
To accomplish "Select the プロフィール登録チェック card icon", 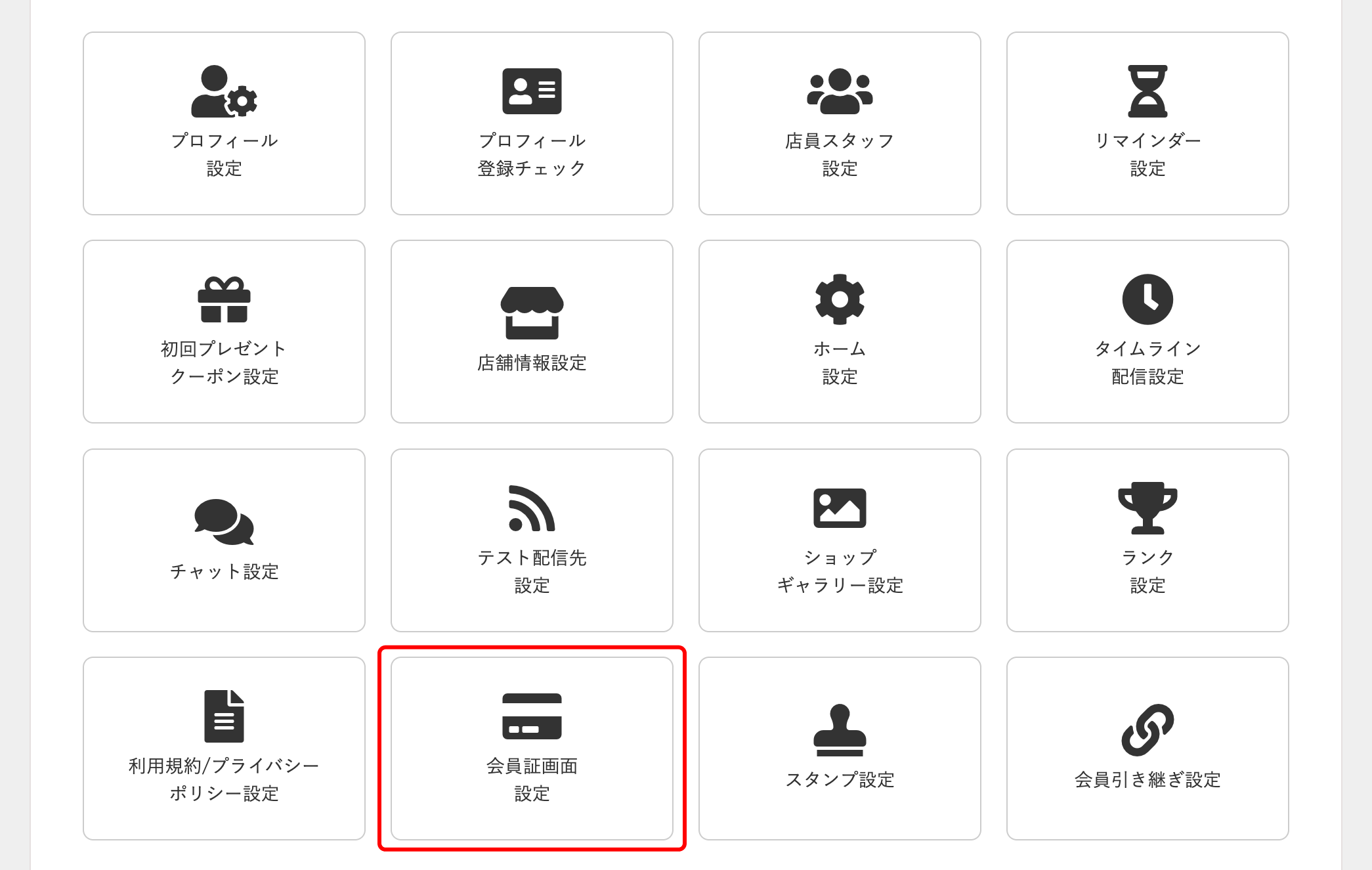I will click(x=532, y=92).
